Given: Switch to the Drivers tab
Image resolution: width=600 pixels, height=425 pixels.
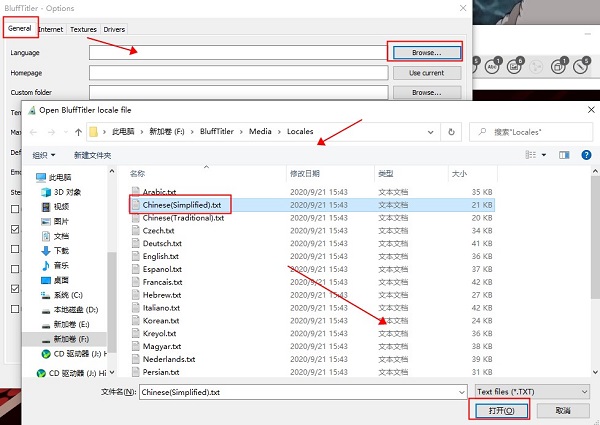Looking at the screenshot, I should pyautogui.click(x=115, y=30).
